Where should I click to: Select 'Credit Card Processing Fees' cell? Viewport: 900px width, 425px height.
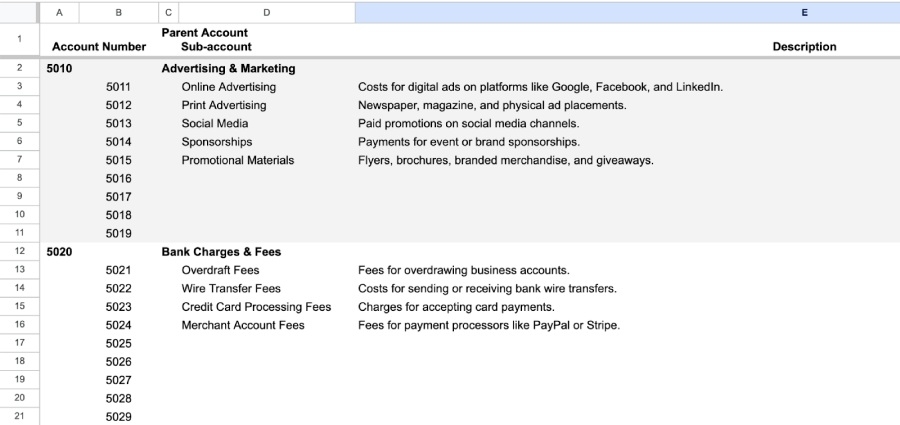point(256,307)
